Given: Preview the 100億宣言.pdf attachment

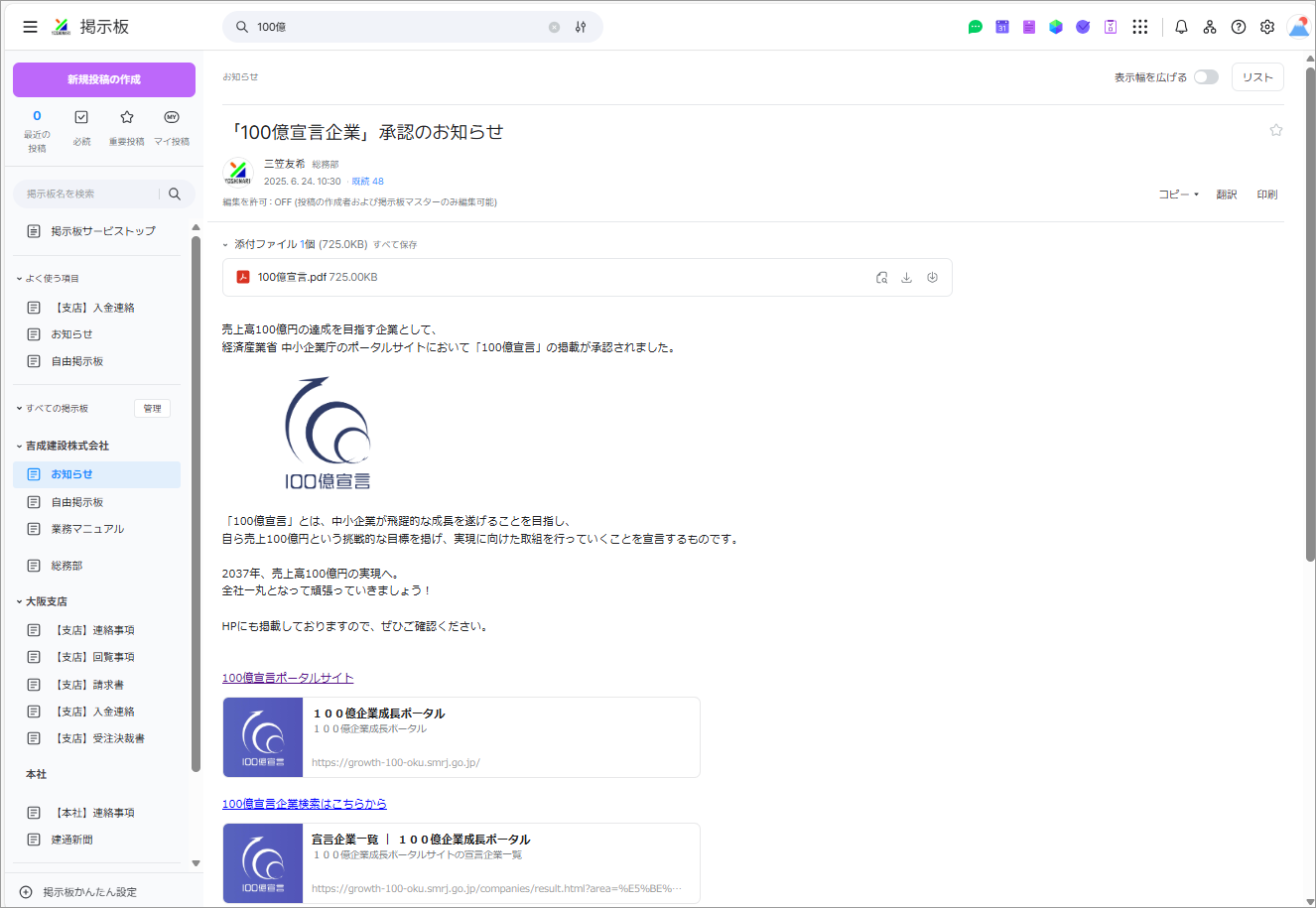Looking at the screenshot, I should click(x=881, y=278).
